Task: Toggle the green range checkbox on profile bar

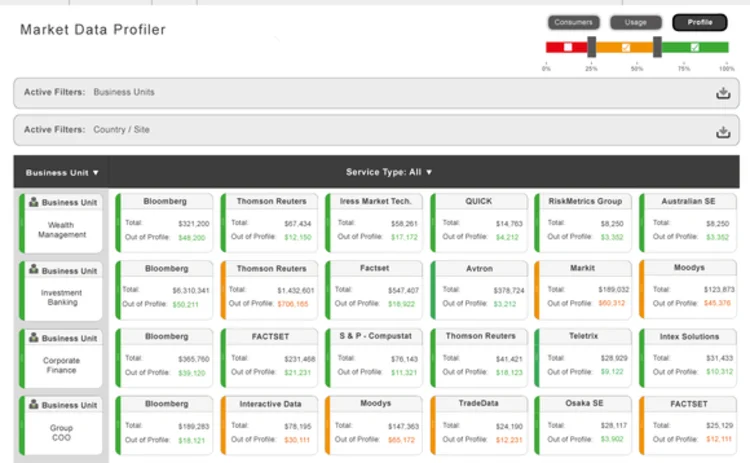Action: (x=695, y=47)
